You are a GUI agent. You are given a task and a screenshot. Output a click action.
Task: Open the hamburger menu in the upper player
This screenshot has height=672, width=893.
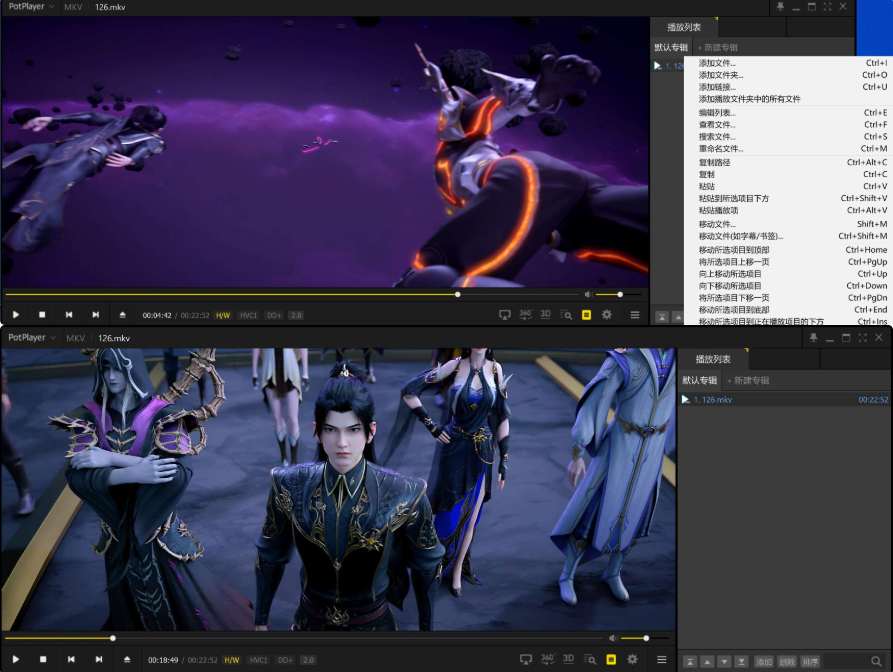[635, 315]
